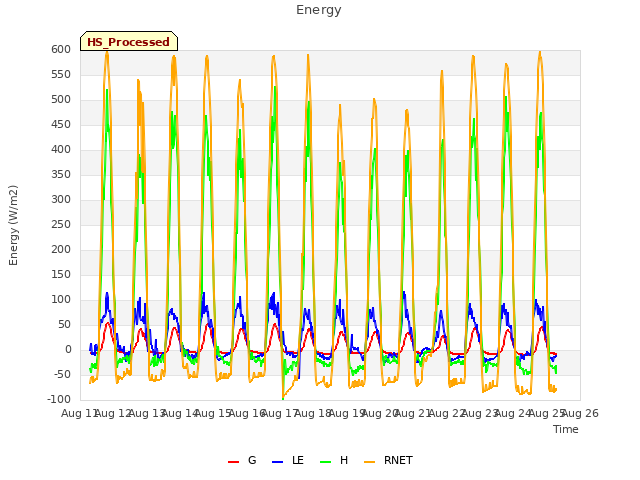Viewport: 640px width, 480px height.
Task: Click the 500 y-axis tick label
Action: pos(61,100)
